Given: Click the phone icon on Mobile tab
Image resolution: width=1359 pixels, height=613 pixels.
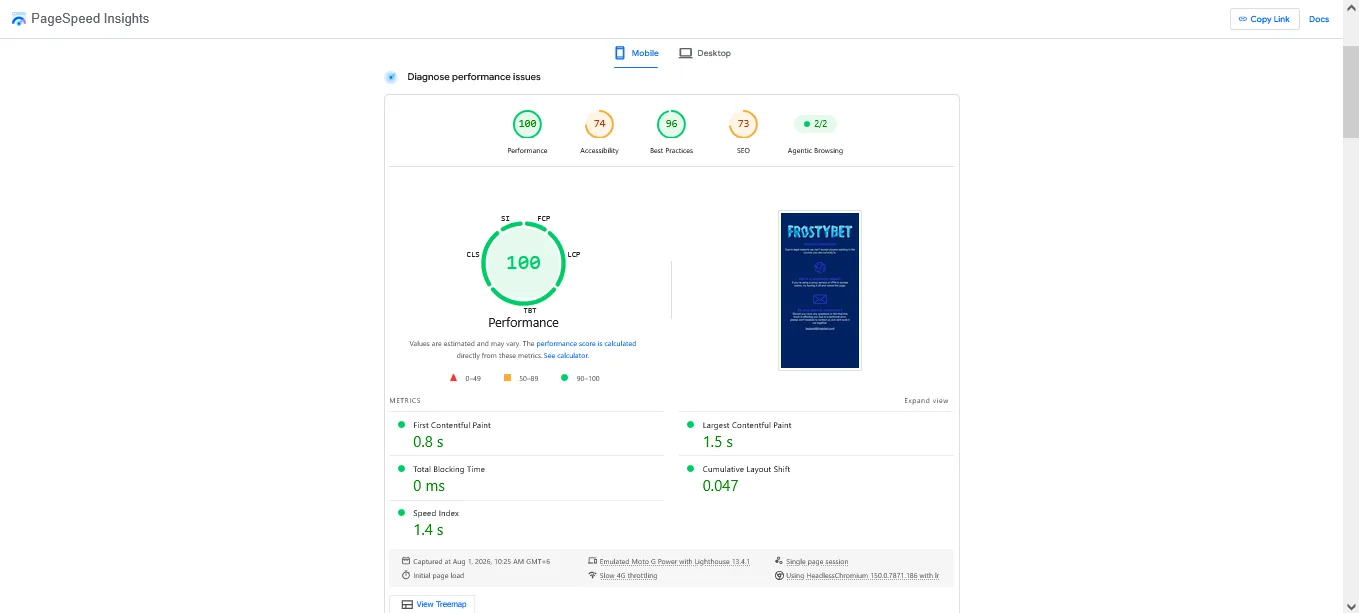Looking at the screenshot, I should (620, 53).
